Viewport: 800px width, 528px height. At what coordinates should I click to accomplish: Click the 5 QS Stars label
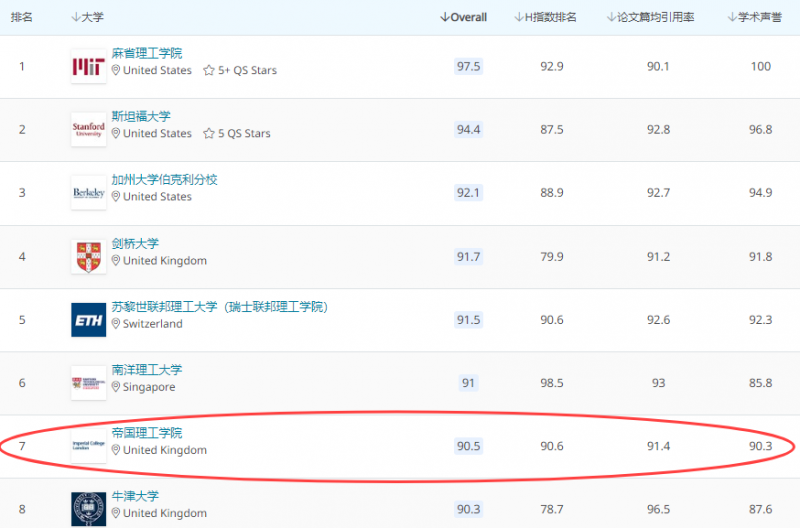244,134
